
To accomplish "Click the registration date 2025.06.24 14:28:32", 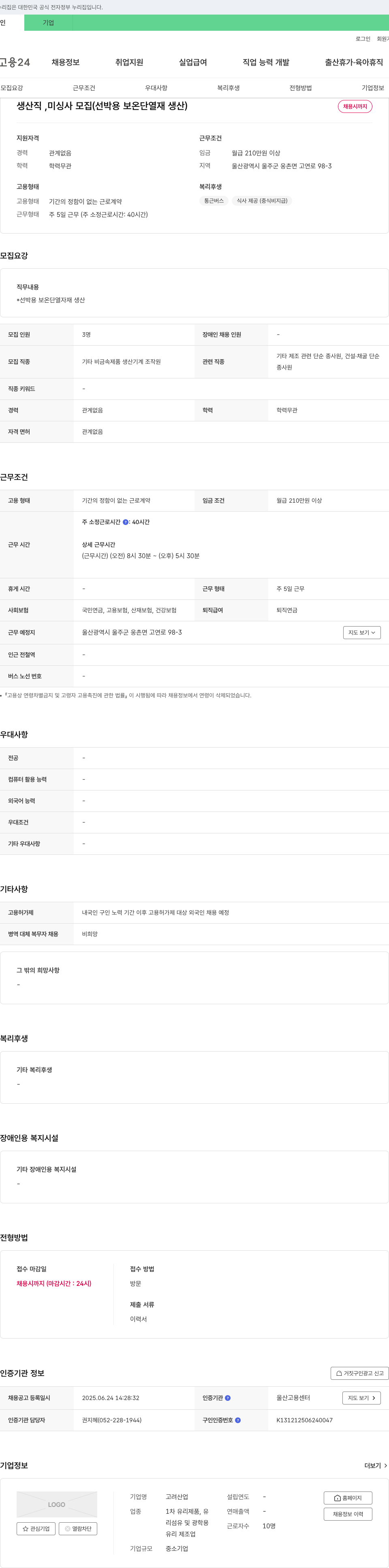I will (x=110, y=1398).
